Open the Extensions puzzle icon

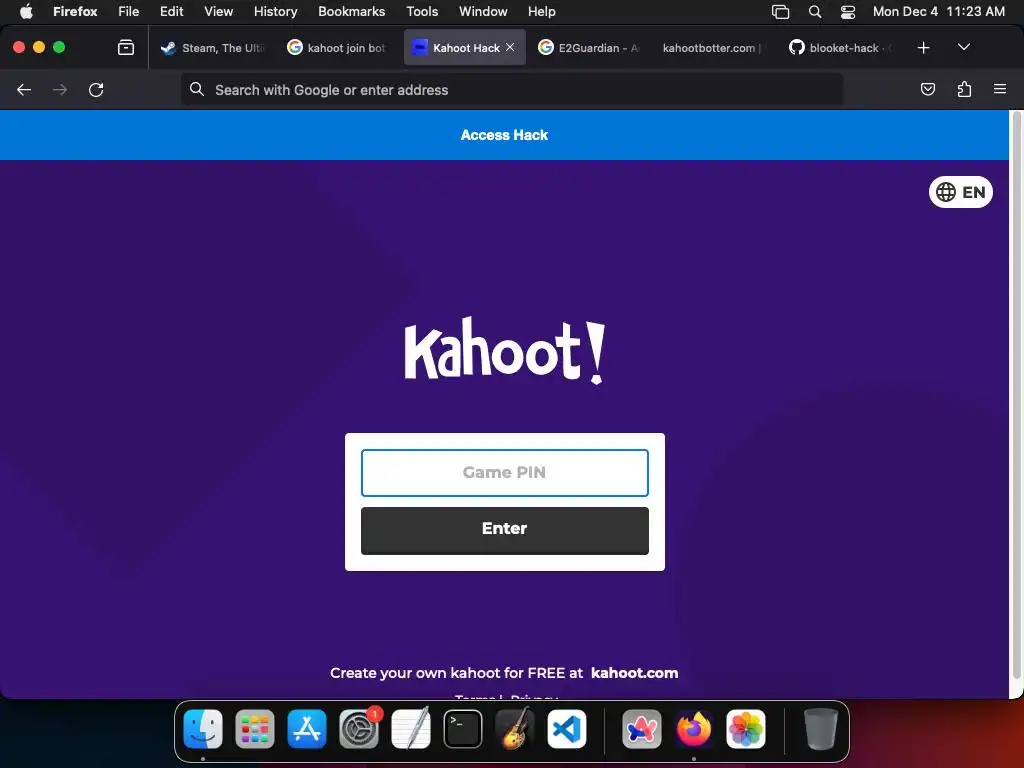click(964, 89)
